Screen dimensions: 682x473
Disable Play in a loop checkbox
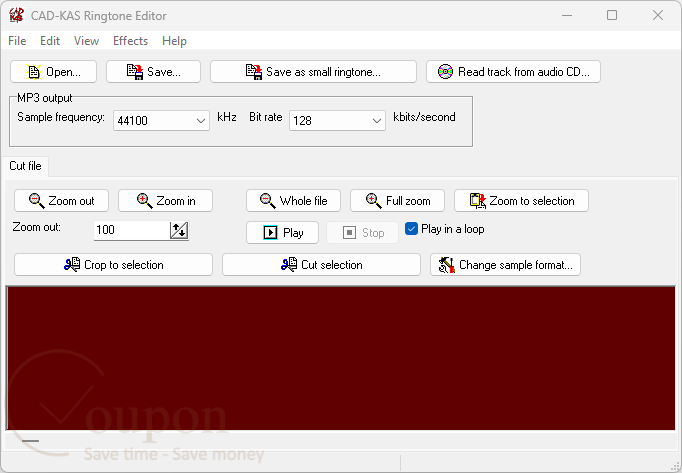click(x=411, y=229)
